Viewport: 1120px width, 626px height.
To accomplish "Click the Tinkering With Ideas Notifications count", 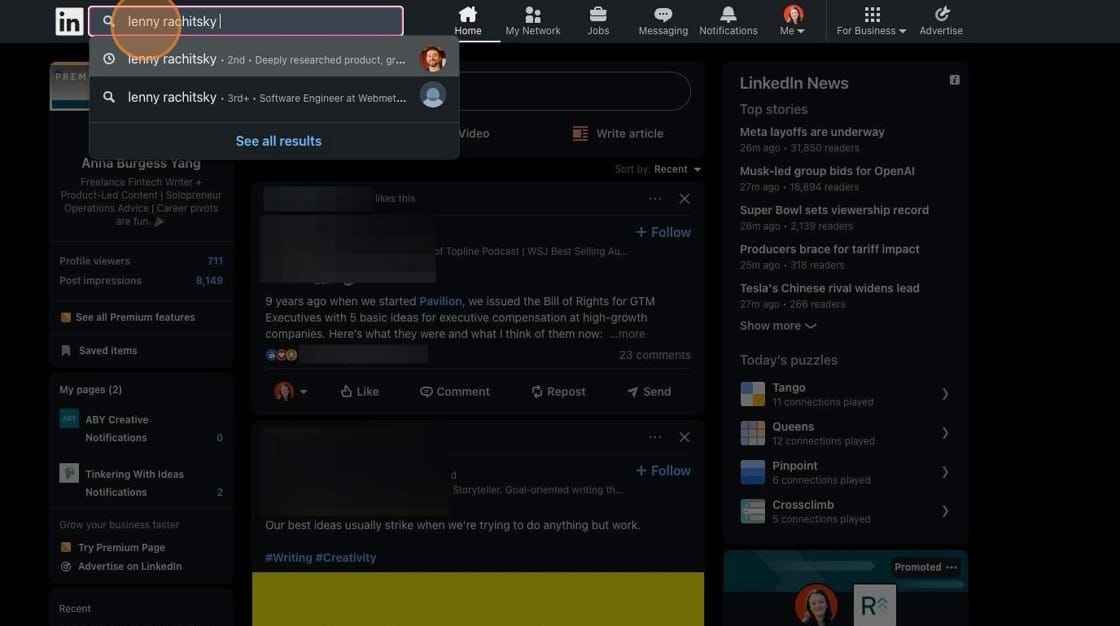I will [219, 492].
